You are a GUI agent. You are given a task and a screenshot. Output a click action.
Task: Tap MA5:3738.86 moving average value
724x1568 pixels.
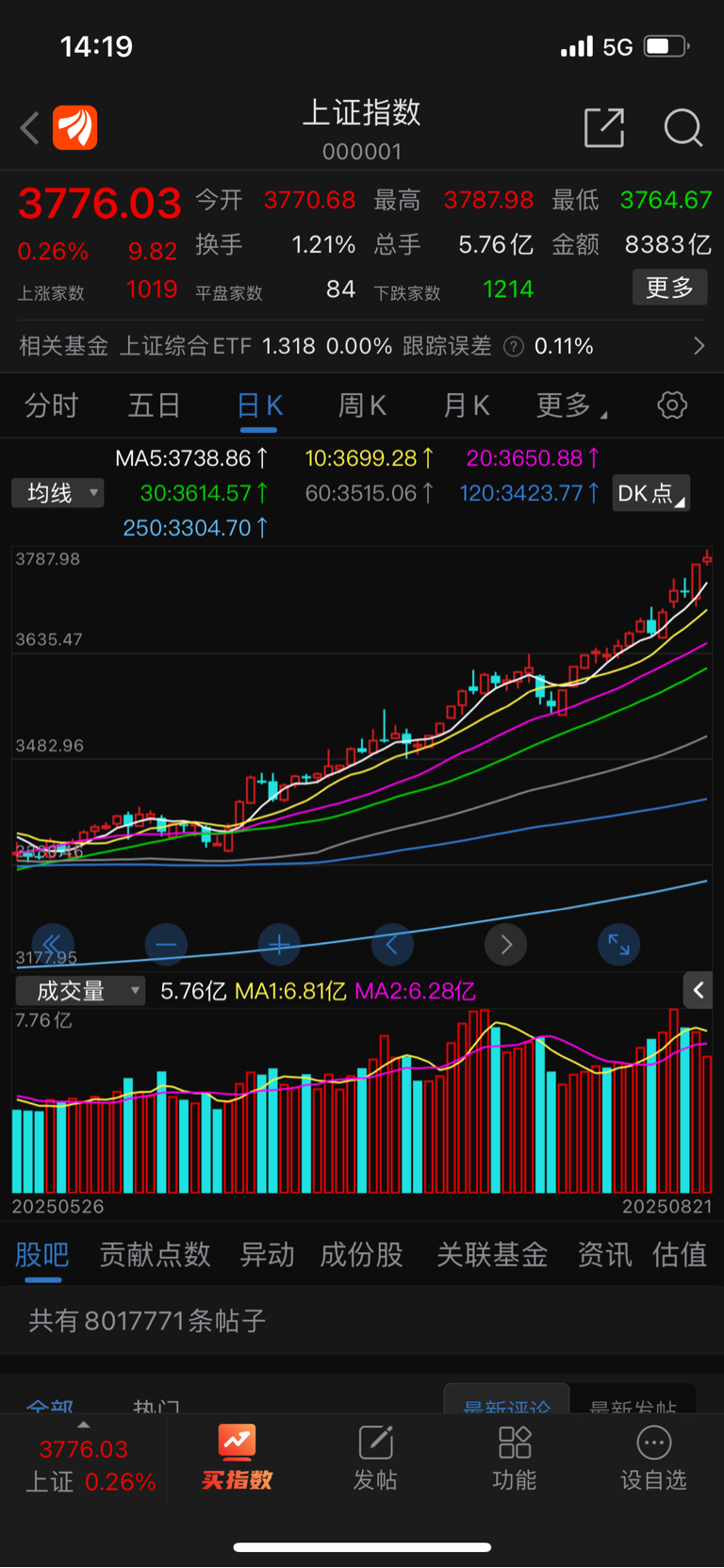pyautogui.click(x=191, y=458)
